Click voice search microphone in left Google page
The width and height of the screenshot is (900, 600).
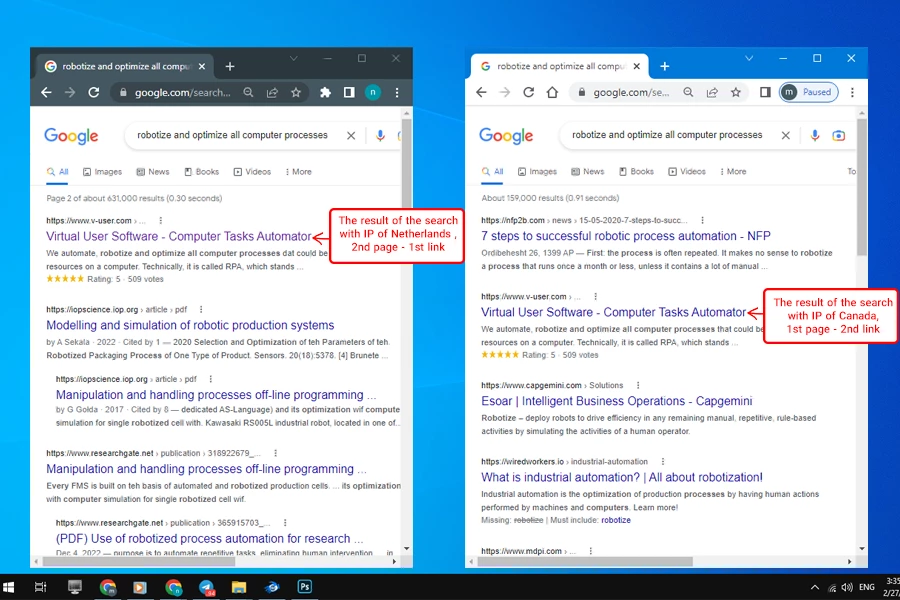pyautogui.click(x=380, y=136)
